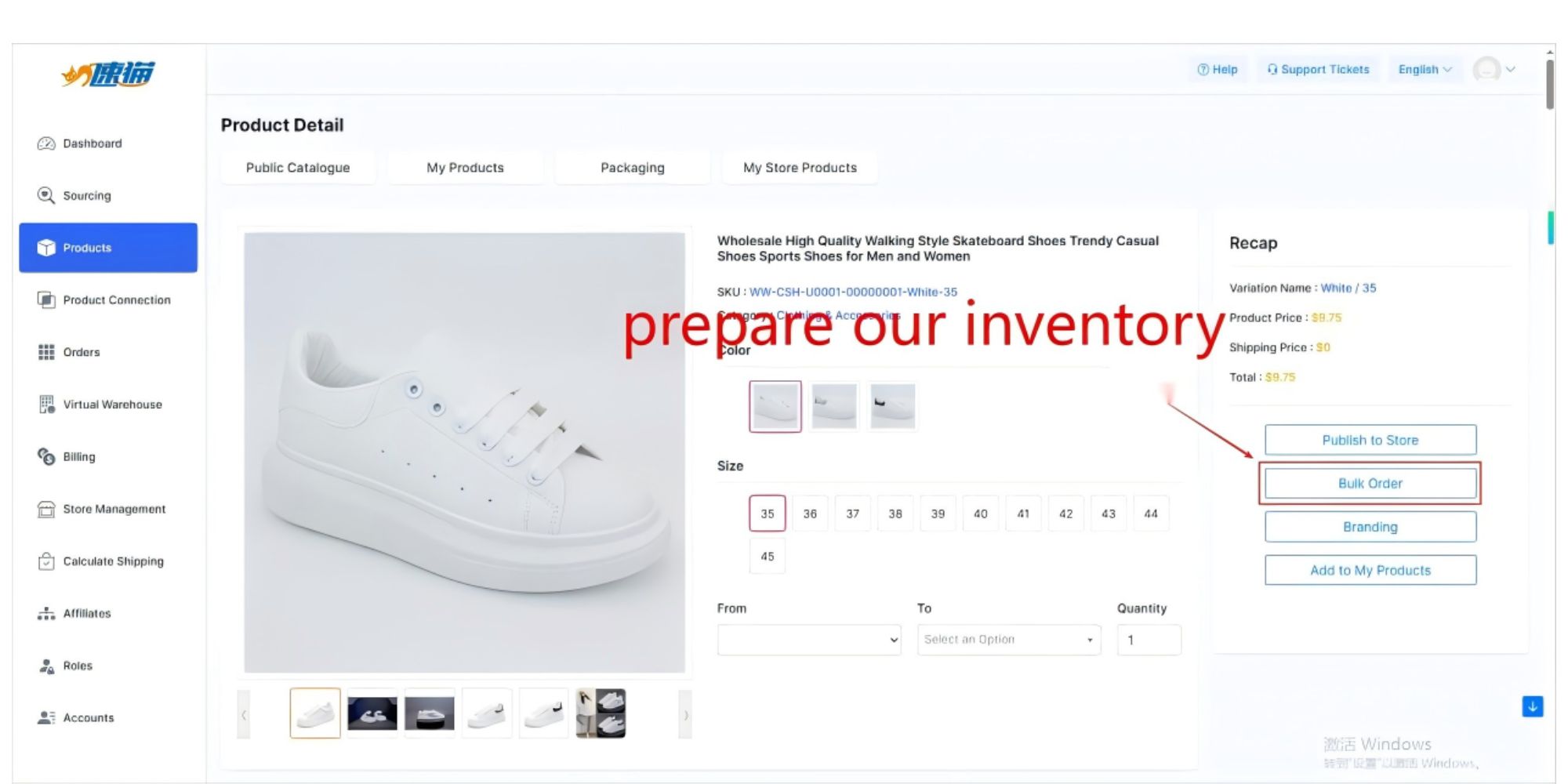
Task: Select size 38 option
Action: pos(895,514)
